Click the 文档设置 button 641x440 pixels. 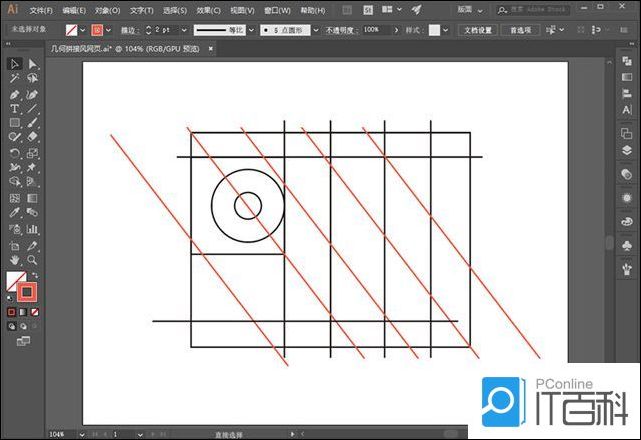tap(477, 30)
